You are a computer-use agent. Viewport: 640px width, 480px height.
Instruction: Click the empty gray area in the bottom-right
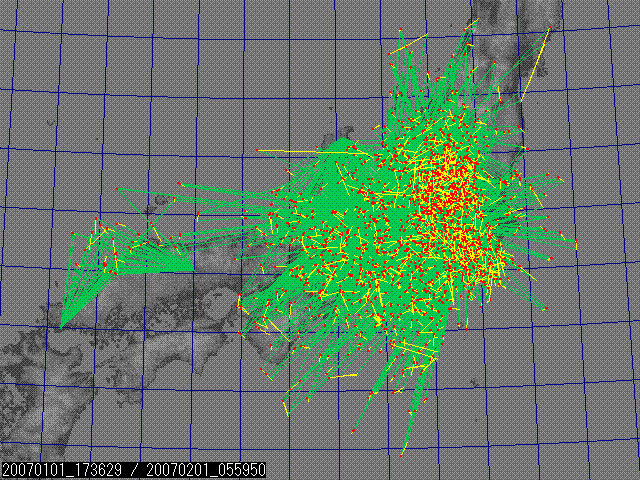click(560, 400)
